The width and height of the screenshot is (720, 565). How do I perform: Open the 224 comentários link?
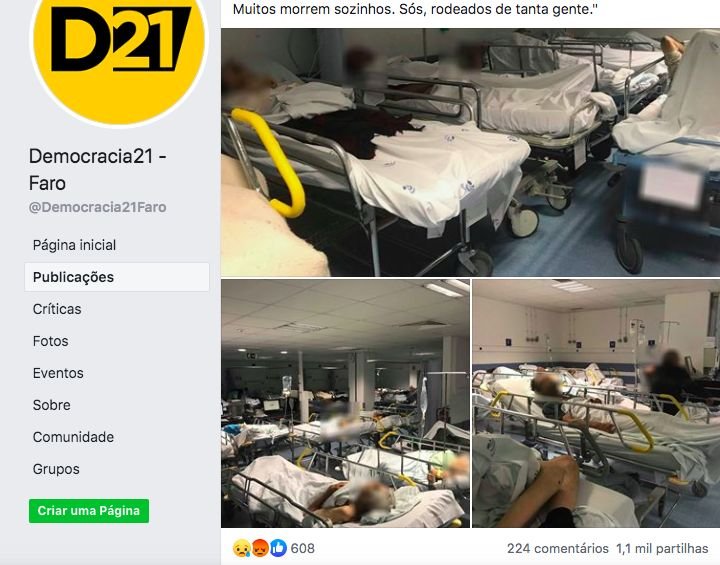pyautogui.click(x=557, y=548)
